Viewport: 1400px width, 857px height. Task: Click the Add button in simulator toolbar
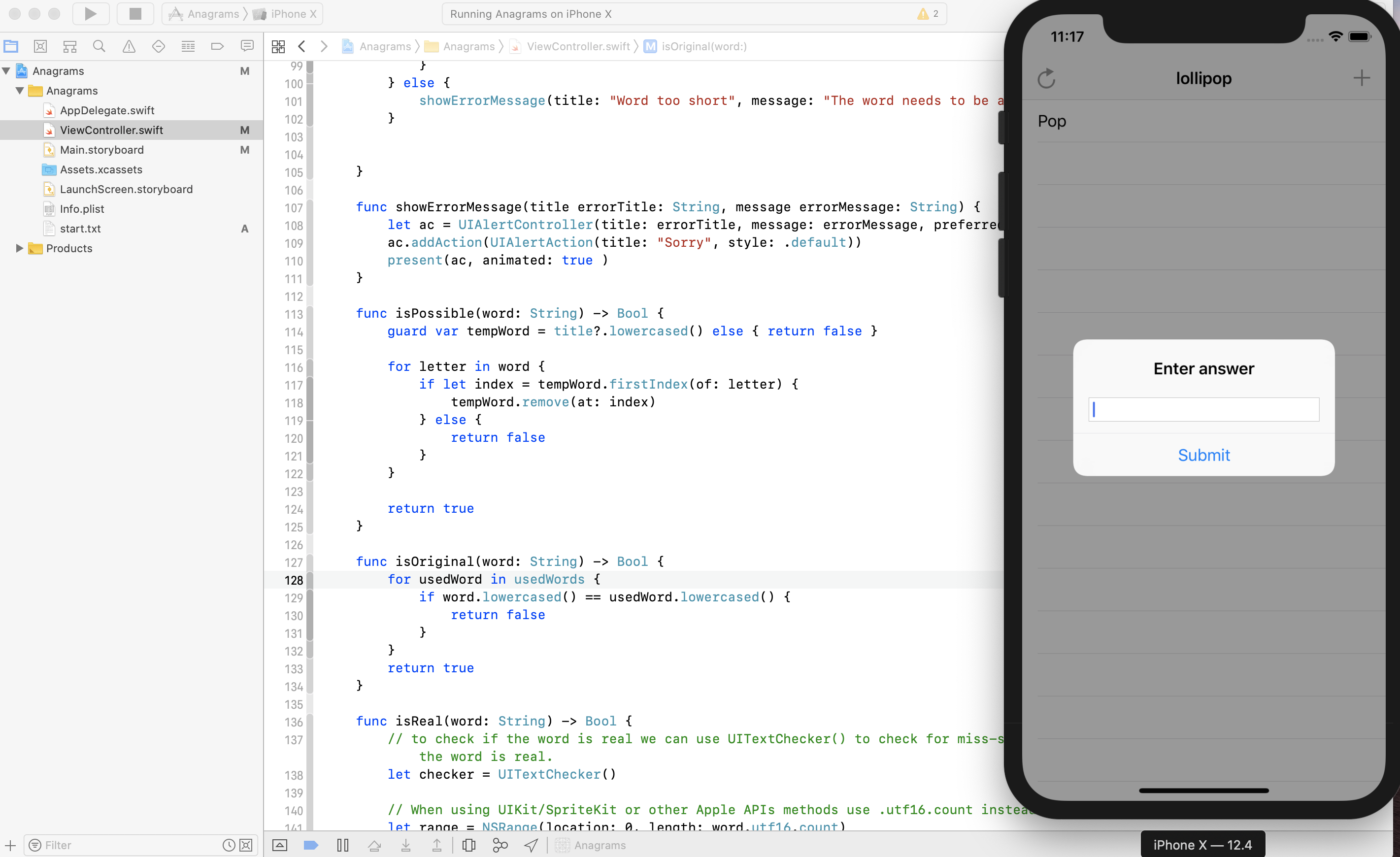point(1362,78)
